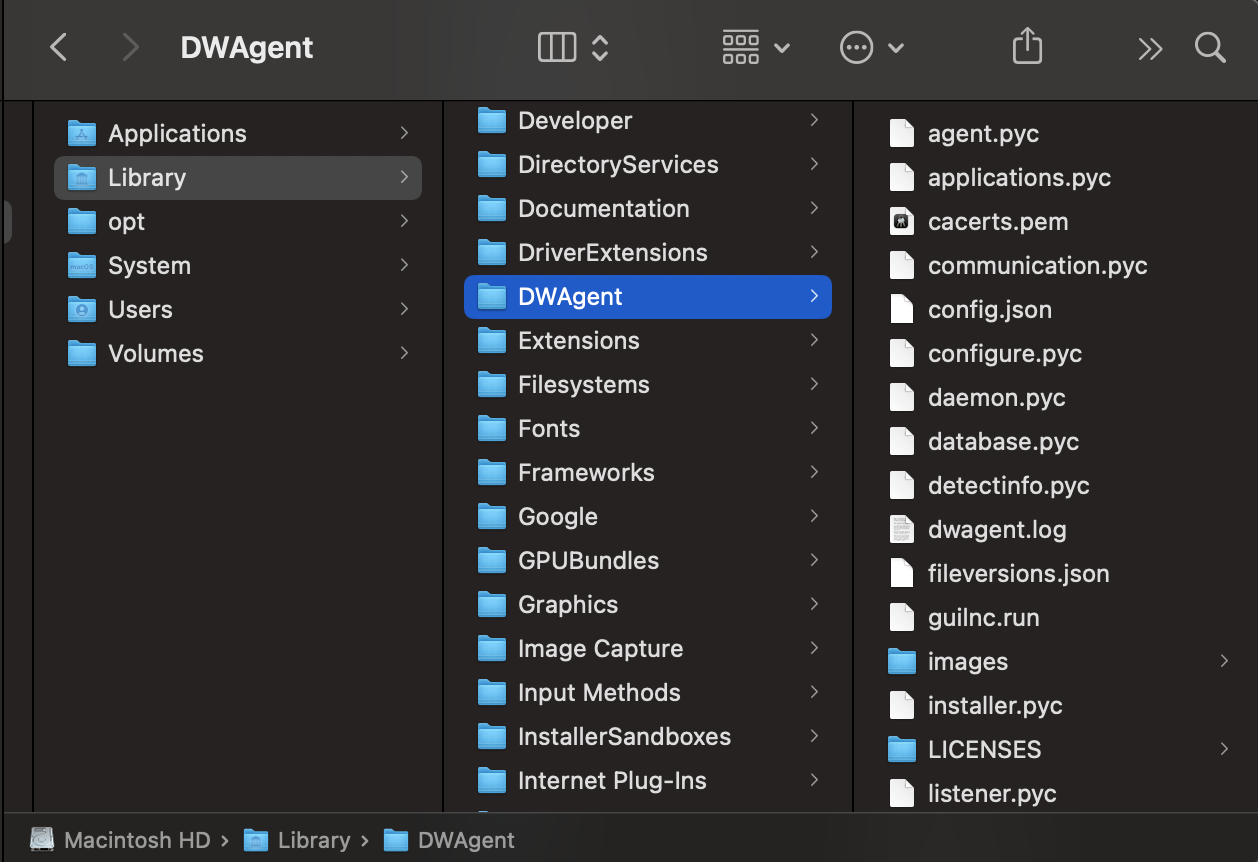Open the group-by options dropdown

tap(756, 47)
